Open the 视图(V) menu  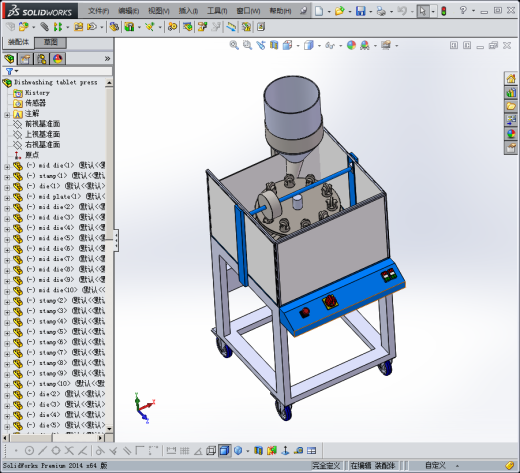click(x=159, y=11)
